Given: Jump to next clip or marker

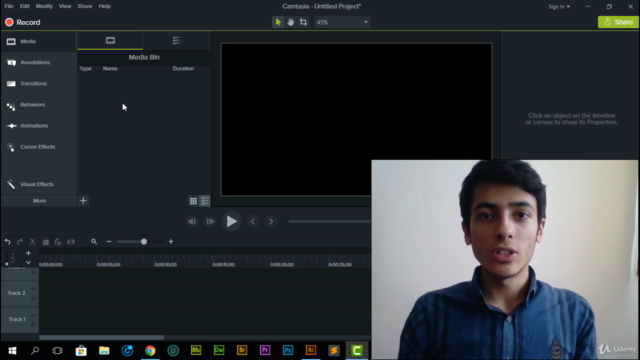Looking at the screenshot, I should [x=271, y=222].
